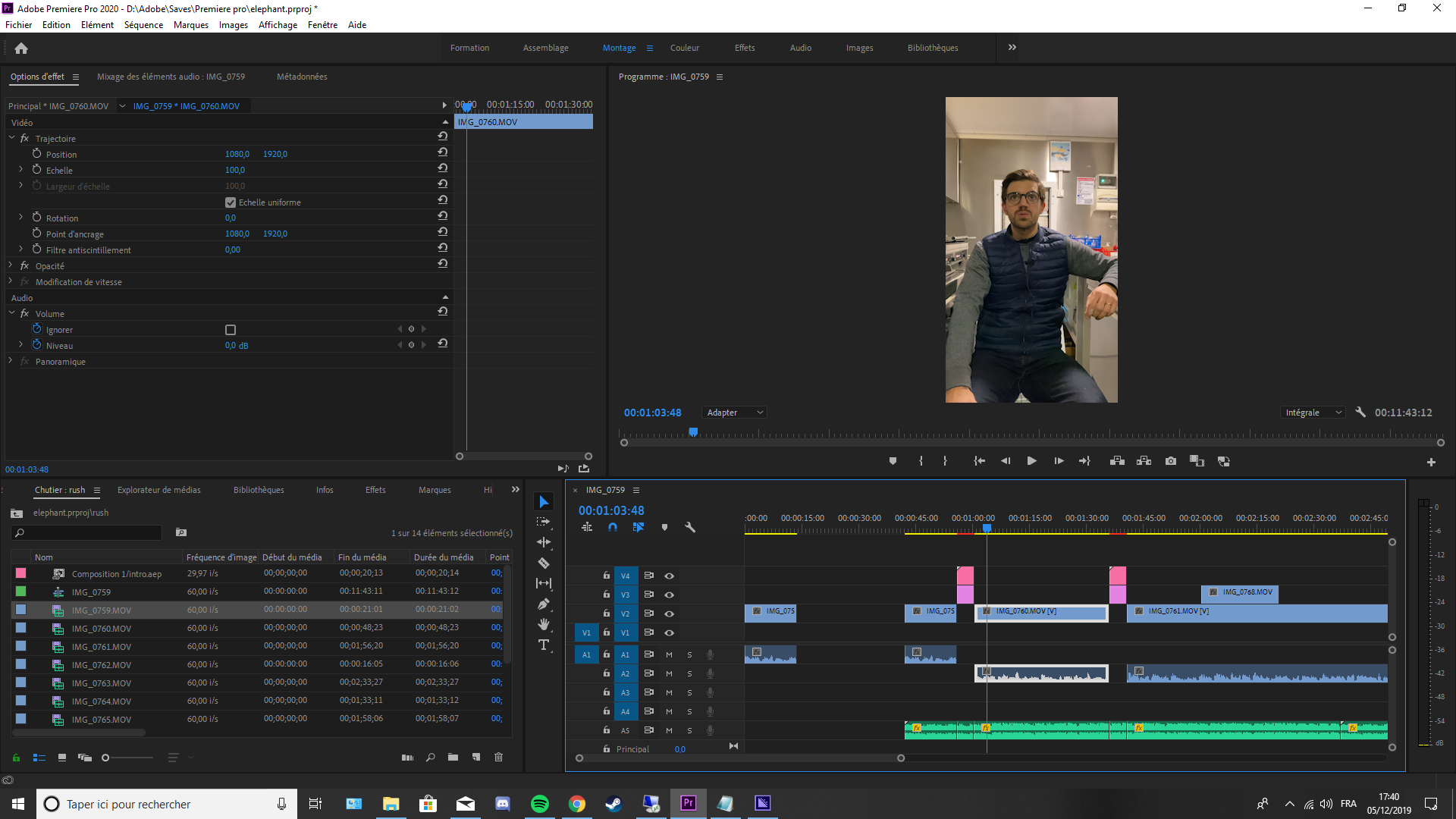Select the IMG_0762.MOV item in the bin
Image resolution: width=1456 pixels, height=819 pixels.
tap(101, 665)
